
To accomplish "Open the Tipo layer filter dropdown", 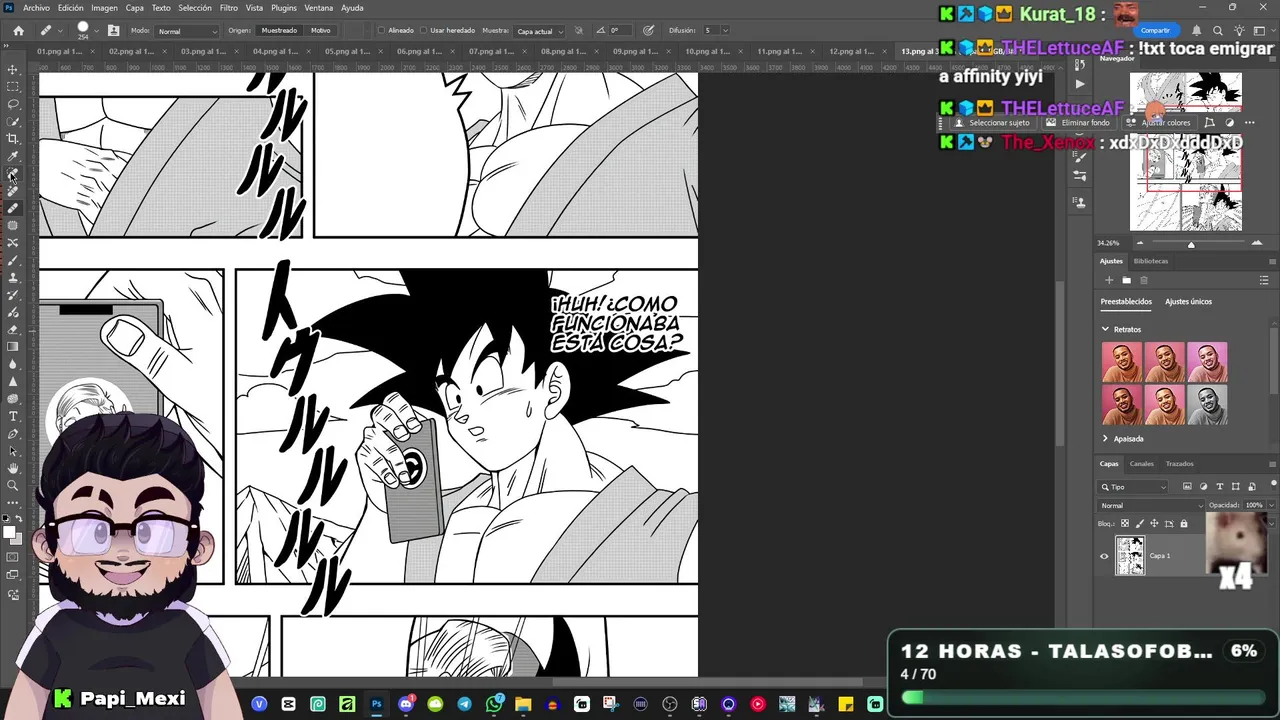I will click(x=1134, y=487).
